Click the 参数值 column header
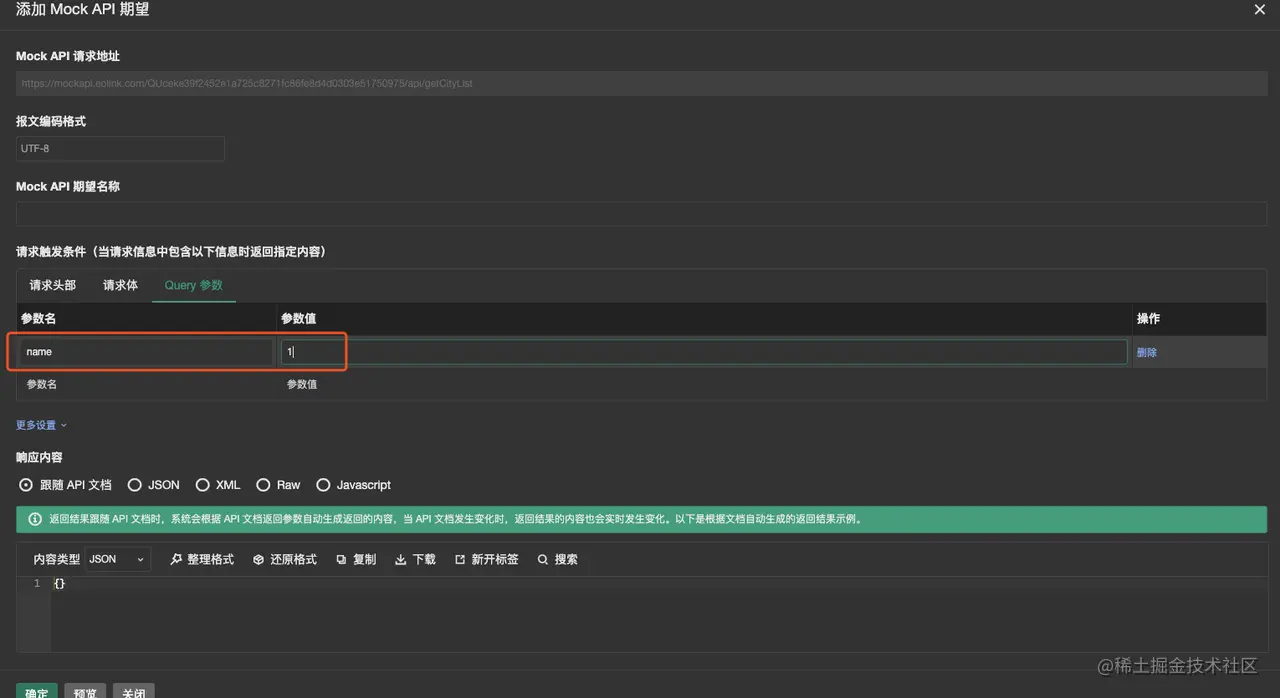1280x698 pixels. click(299, 319)
